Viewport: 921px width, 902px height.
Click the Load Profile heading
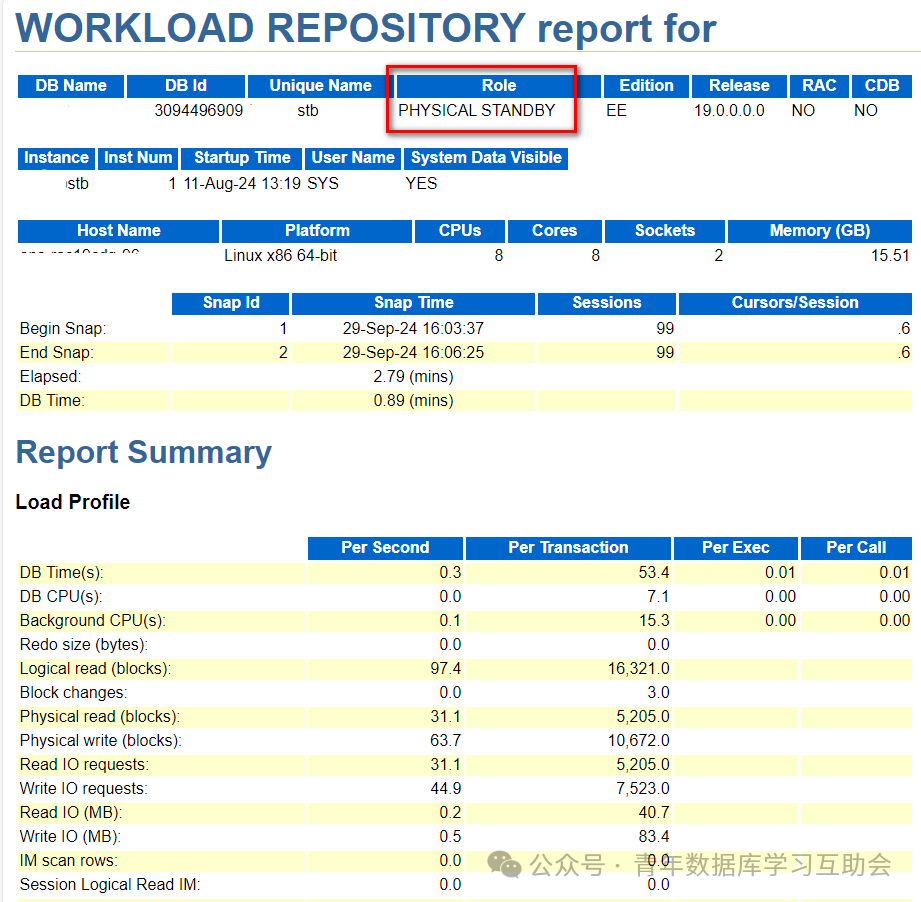73,502
